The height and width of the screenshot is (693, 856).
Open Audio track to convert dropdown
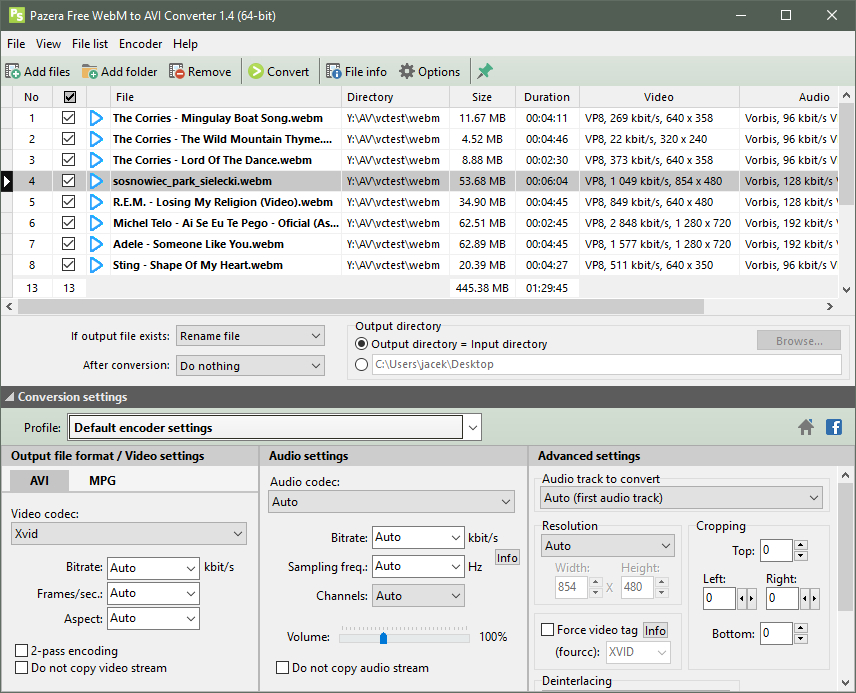pyautogui.click(x=682, y=498)
